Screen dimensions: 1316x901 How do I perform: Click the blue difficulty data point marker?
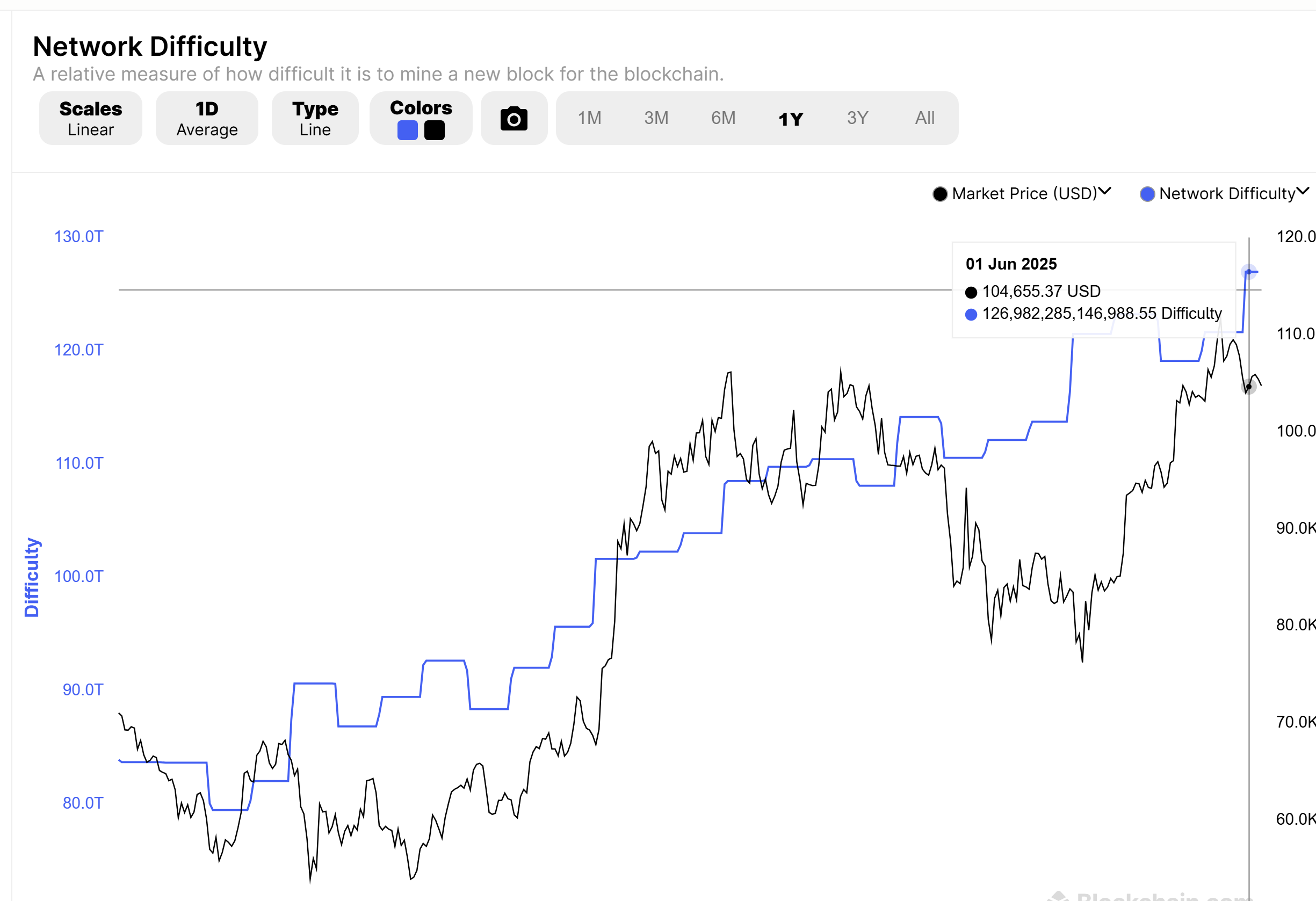click(1249, 272)
